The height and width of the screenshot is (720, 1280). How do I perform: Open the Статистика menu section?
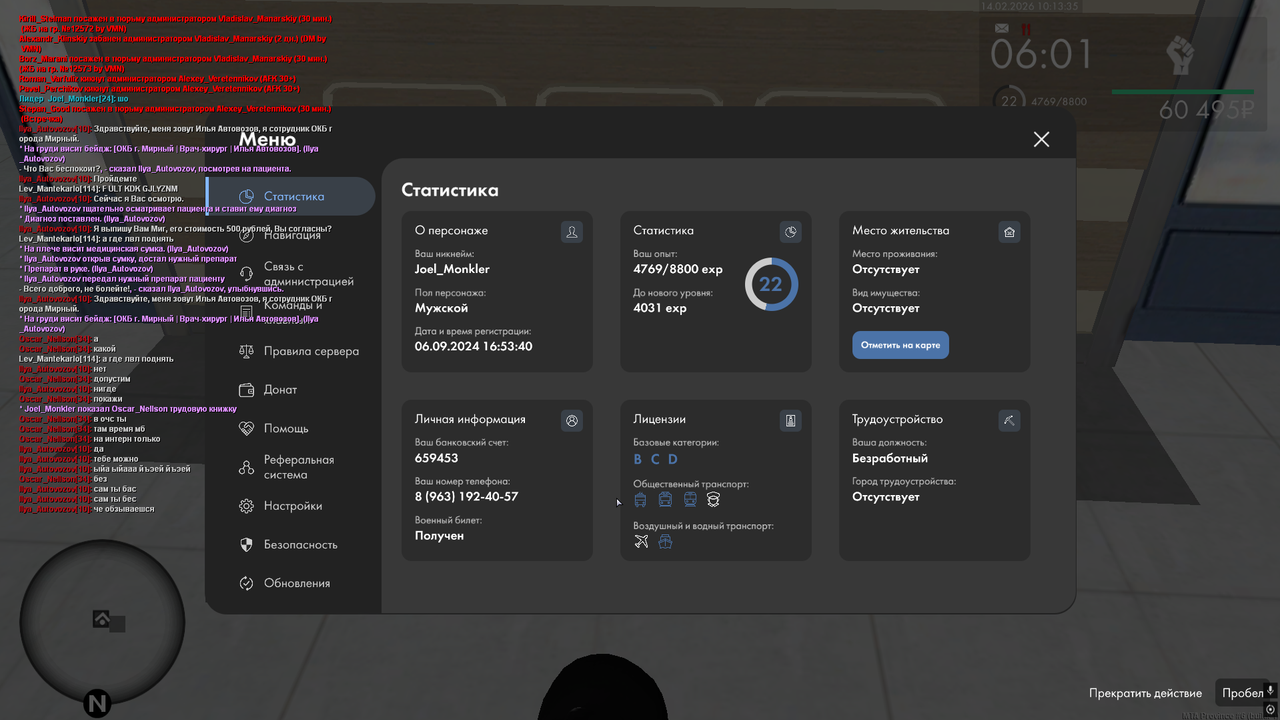pyautogui.click(x=291, y=196)
